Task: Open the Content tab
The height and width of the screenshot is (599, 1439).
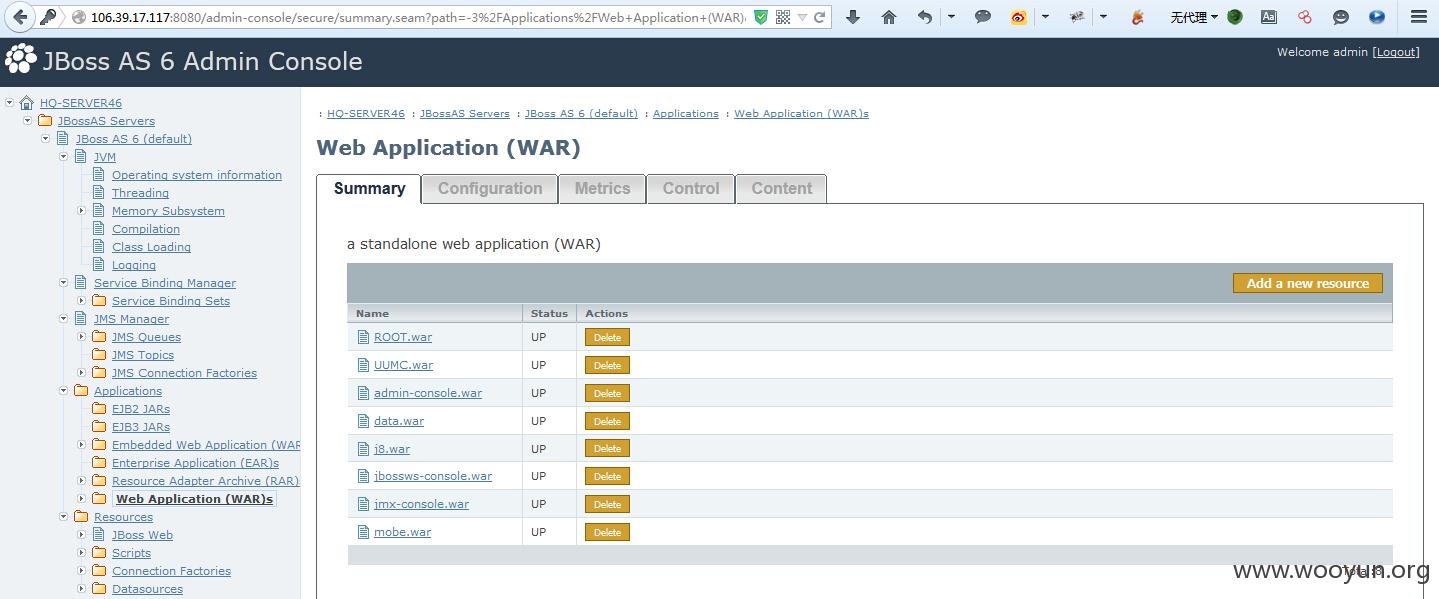Action: pos(782,188)
